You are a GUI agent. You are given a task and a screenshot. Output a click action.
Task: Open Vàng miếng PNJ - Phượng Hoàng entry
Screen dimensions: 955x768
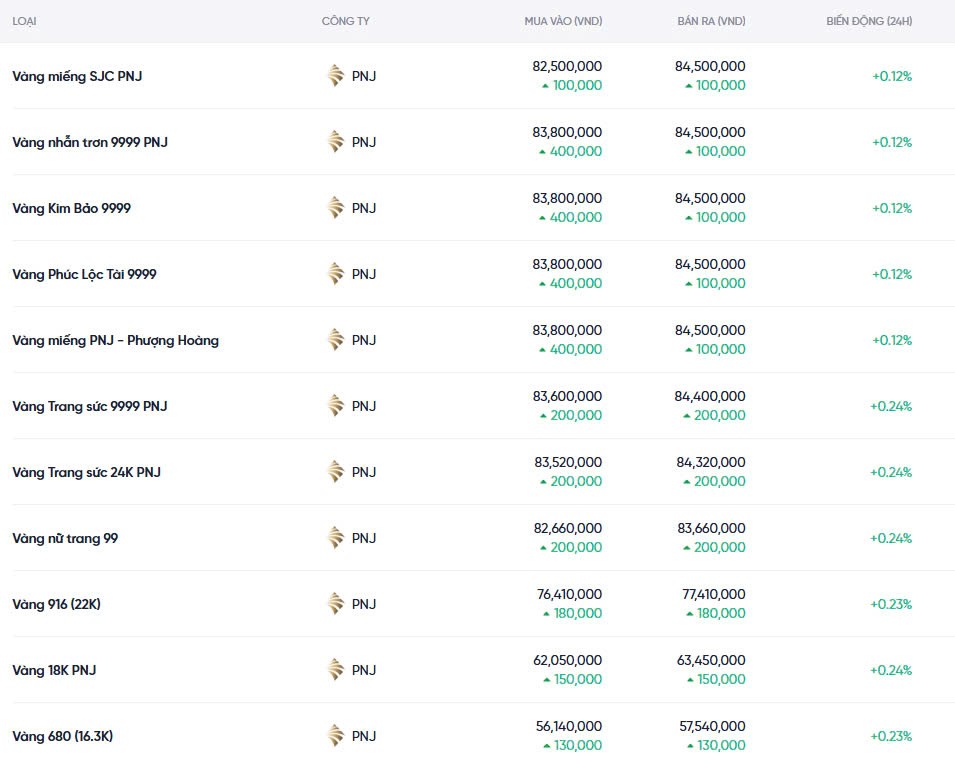115,340
